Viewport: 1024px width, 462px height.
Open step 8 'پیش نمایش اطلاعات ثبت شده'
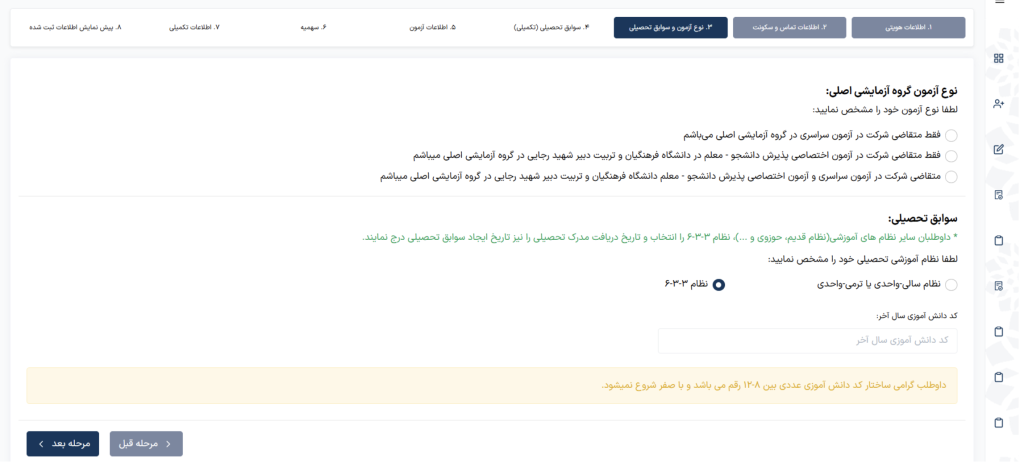75,28
